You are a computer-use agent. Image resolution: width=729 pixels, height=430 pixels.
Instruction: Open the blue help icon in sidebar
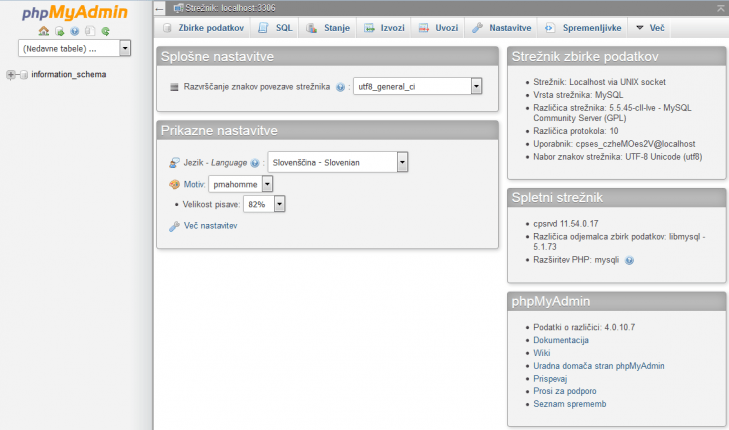75,31
